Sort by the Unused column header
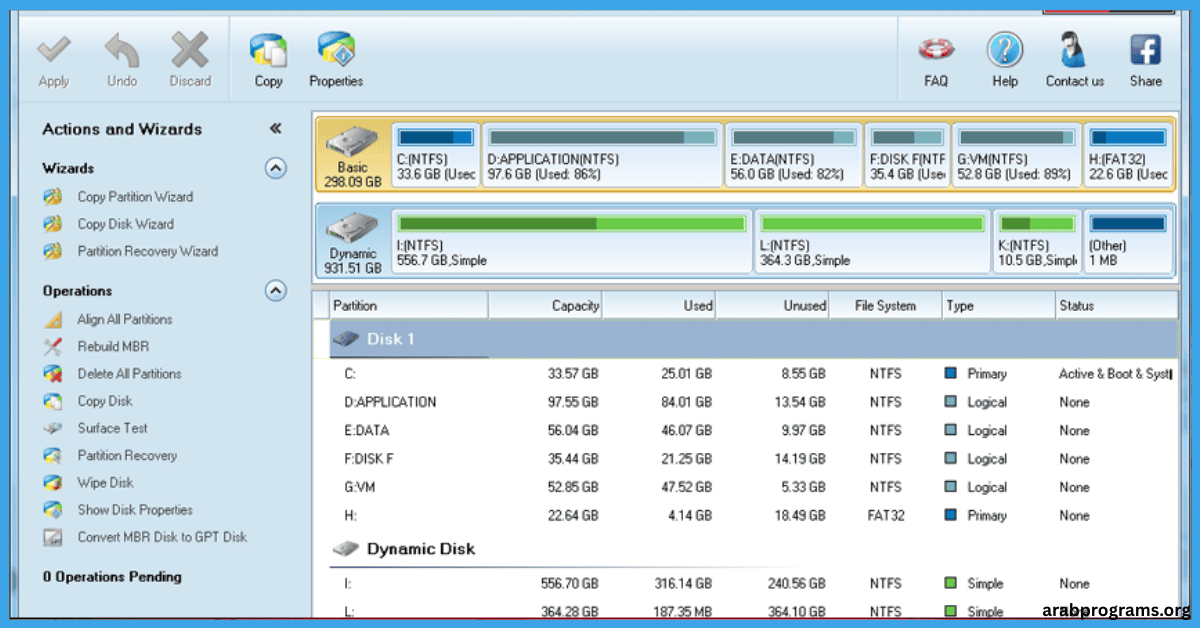Screen dimensions: 1200x628 (773, 306)
